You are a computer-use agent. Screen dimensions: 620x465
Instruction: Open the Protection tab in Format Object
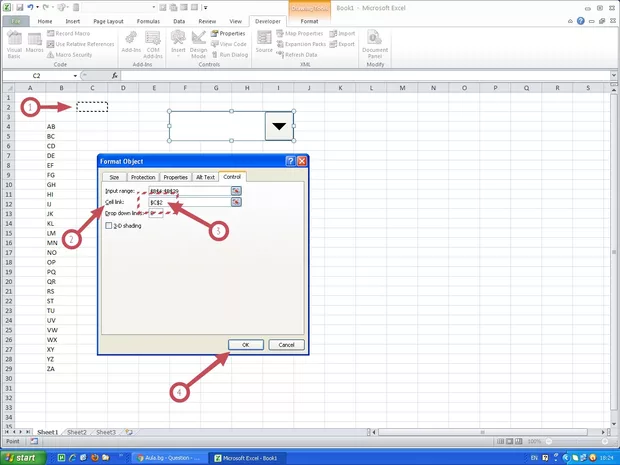pyautogui.click(x=143, y=177)
